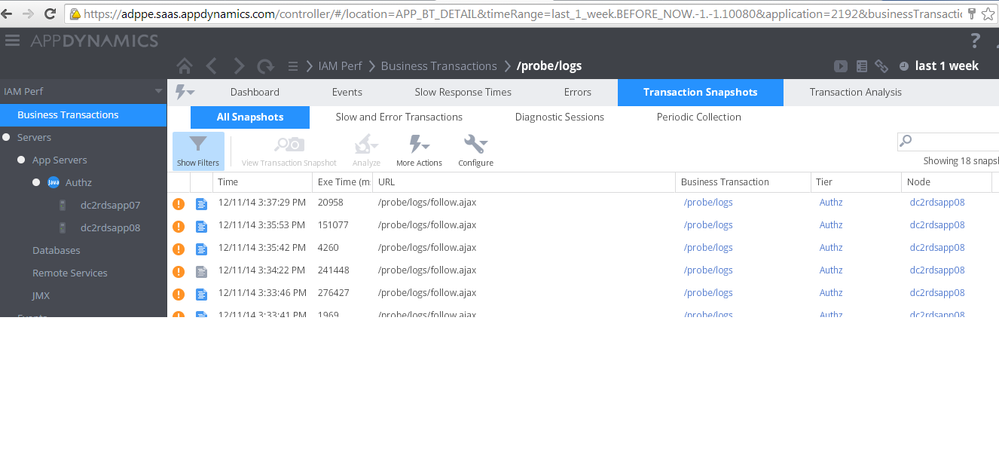Open Databases in the sidebar
The width and height of the screenshot is (999, 470).
click(56, 251)
